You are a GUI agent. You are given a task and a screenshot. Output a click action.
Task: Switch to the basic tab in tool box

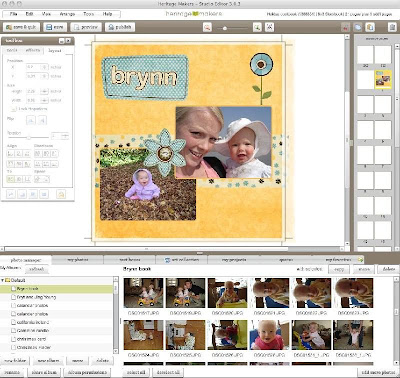(12, 50)
